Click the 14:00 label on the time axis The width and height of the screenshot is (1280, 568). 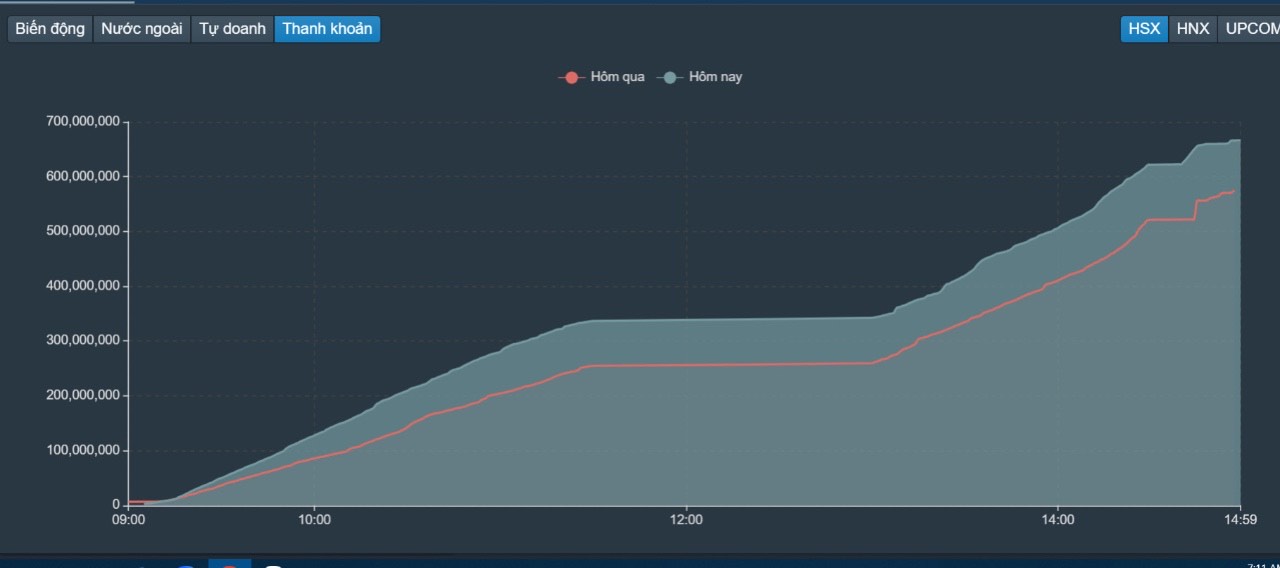tap(1058, 520)
